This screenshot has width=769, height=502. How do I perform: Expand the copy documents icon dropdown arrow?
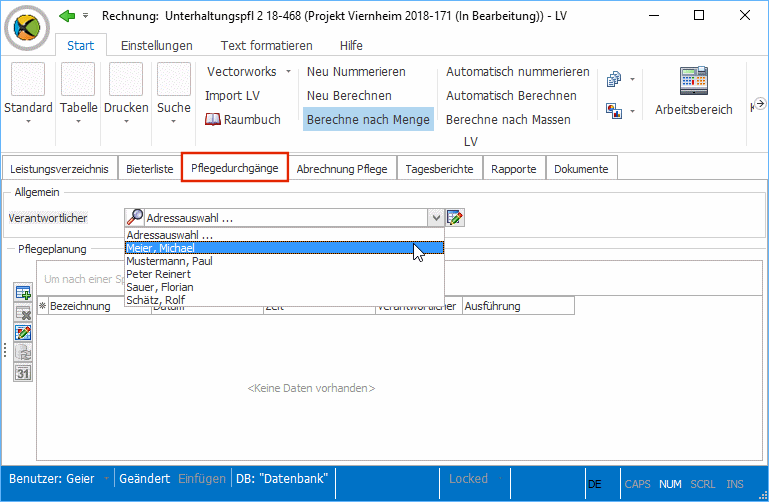pos(633,79)
